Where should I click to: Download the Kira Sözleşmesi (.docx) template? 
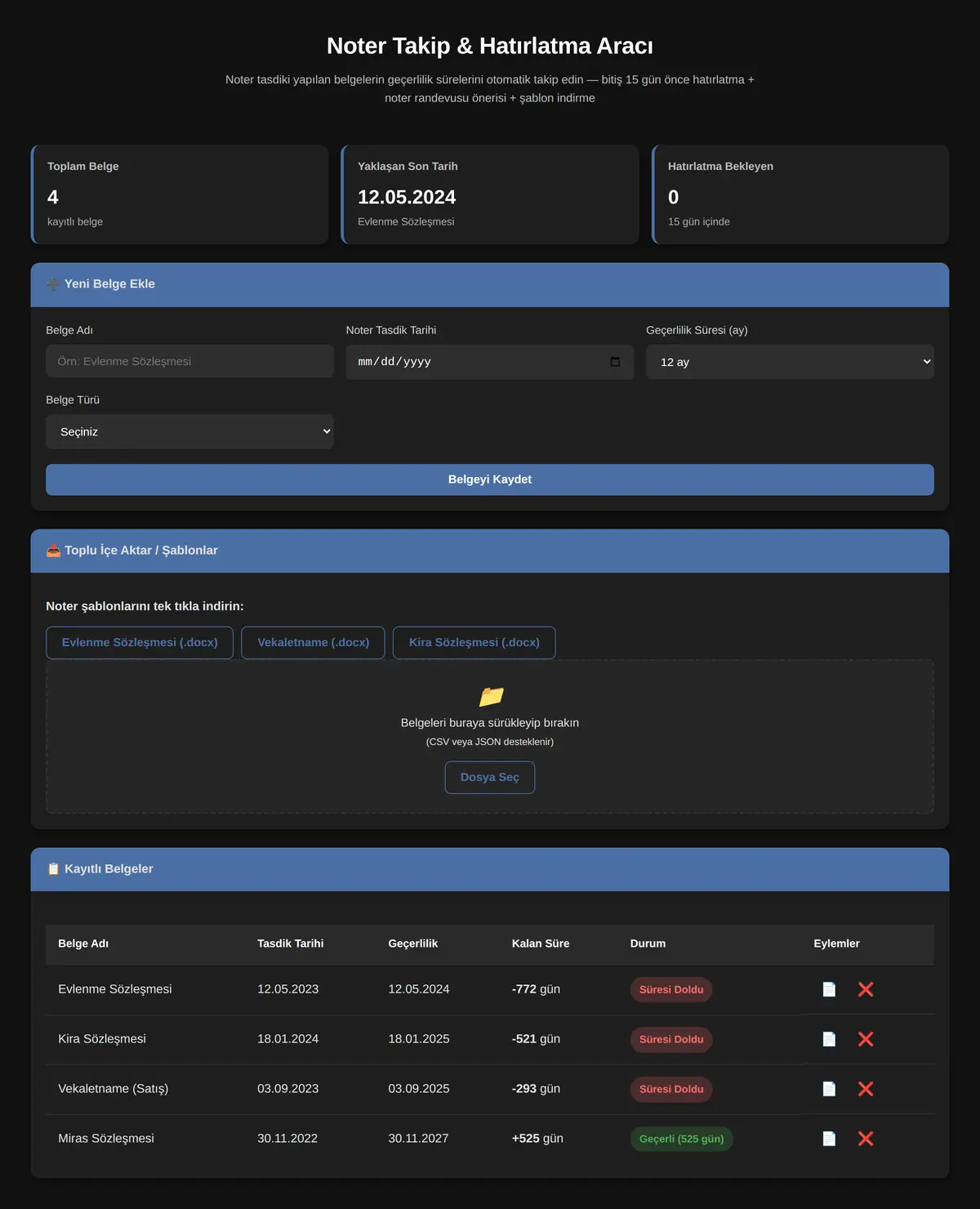pyautogui.click(x=474, y=643)
